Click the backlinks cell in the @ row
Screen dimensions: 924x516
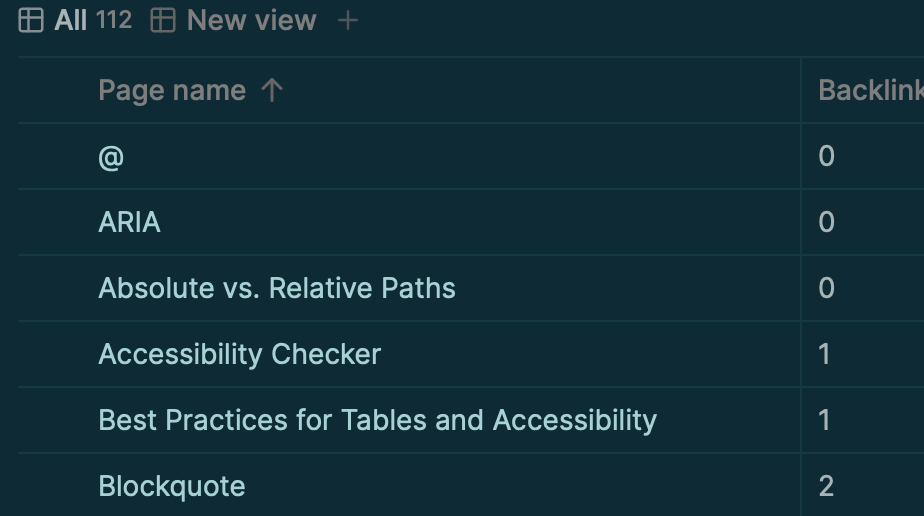826,156
